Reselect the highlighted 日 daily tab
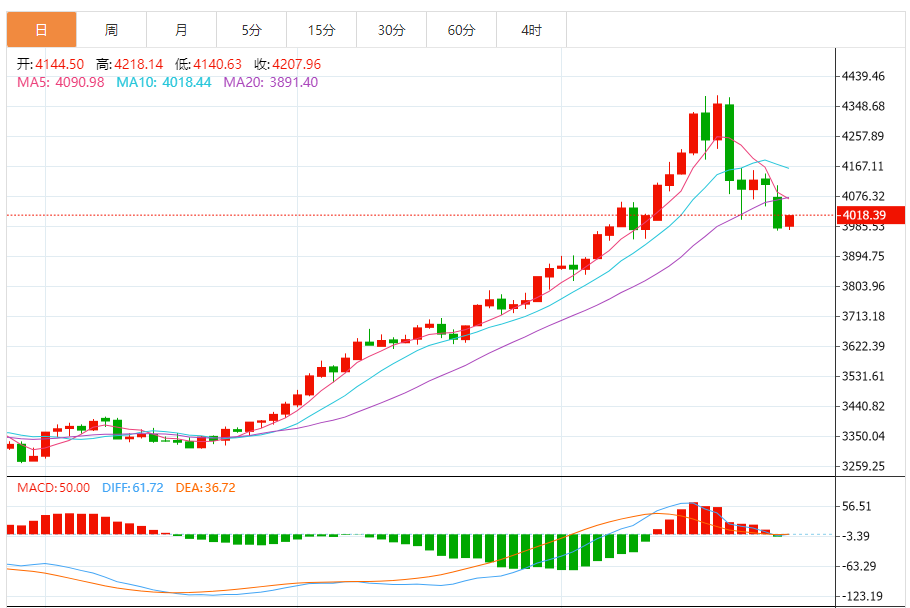 click(x=40, y=30)
